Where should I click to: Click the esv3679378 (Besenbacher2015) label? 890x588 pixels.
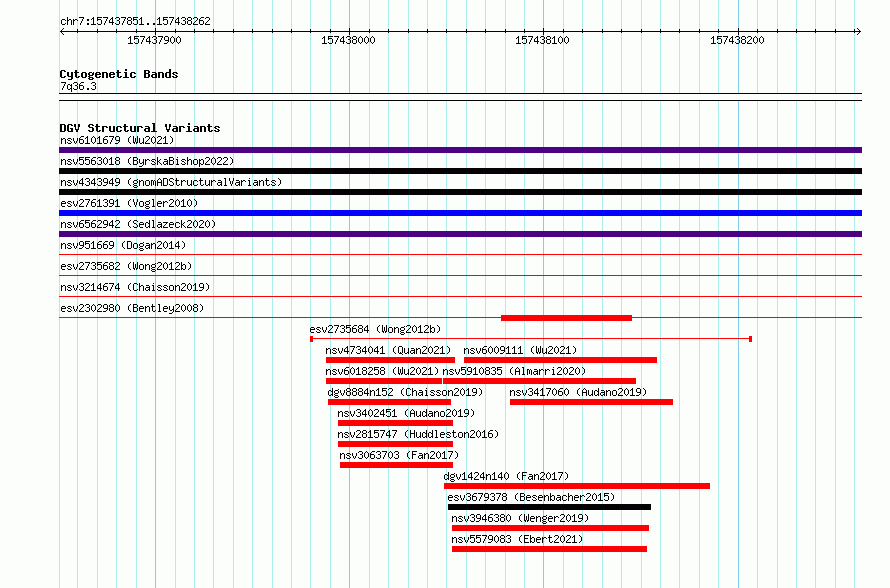(x=531, y=497)
